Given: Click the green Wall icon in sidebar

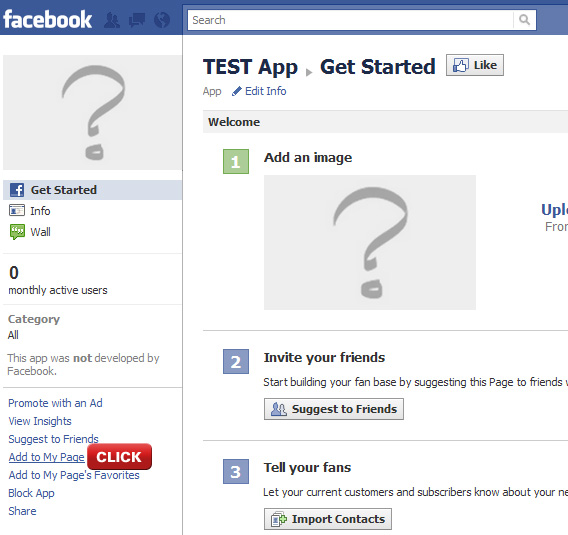Looking at the screenshot, I should (17, 232).
